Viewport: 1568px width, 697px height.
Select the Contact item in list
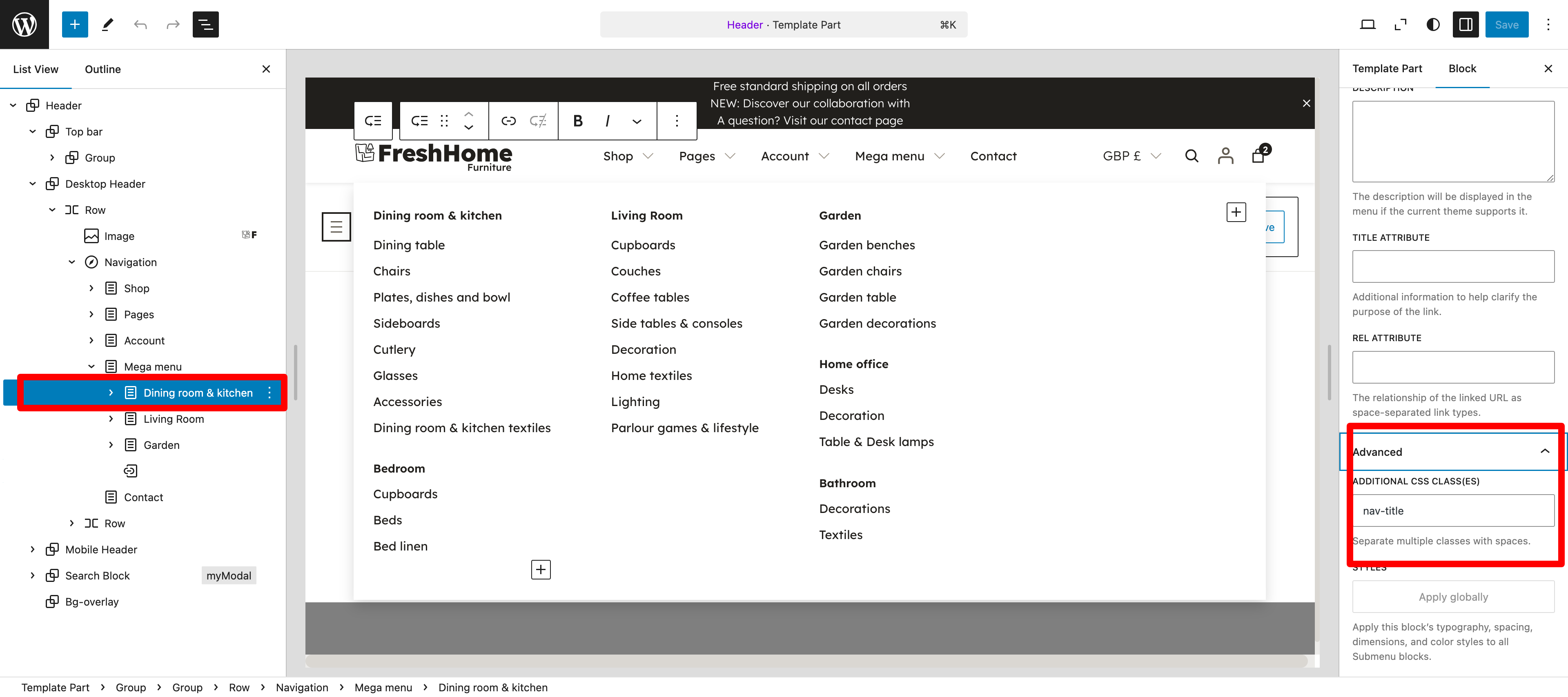[144, 497]
